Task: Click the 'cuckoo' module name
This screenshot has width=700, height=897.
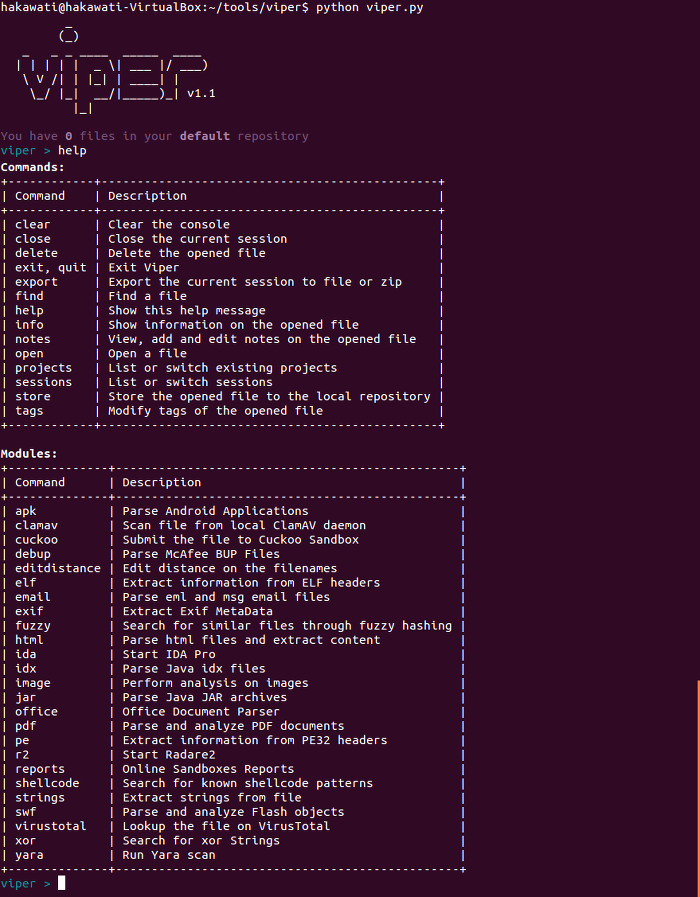Action: coord(37,539)
